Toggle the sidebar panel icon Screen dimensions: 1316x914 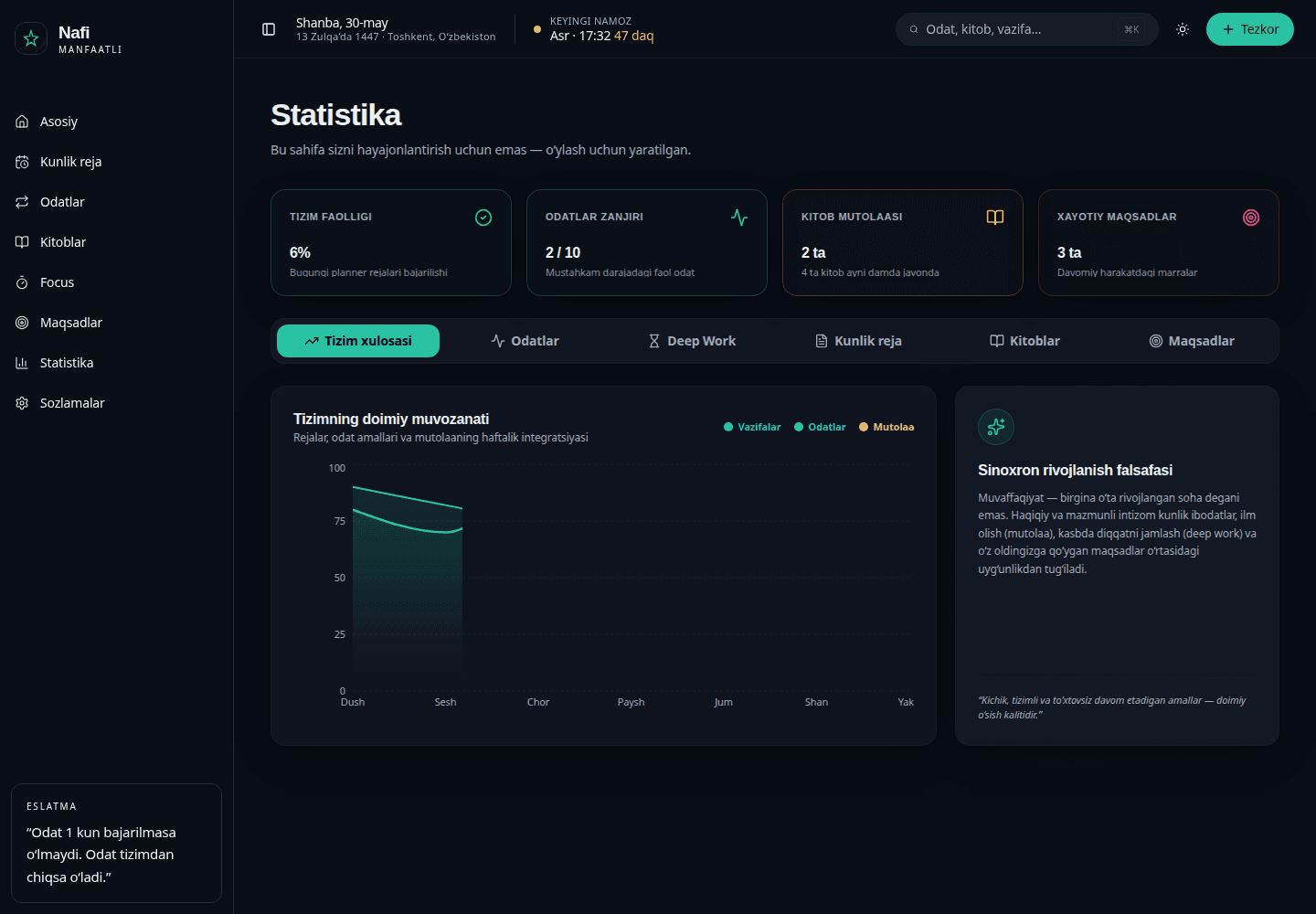click(x=269, y=29)
